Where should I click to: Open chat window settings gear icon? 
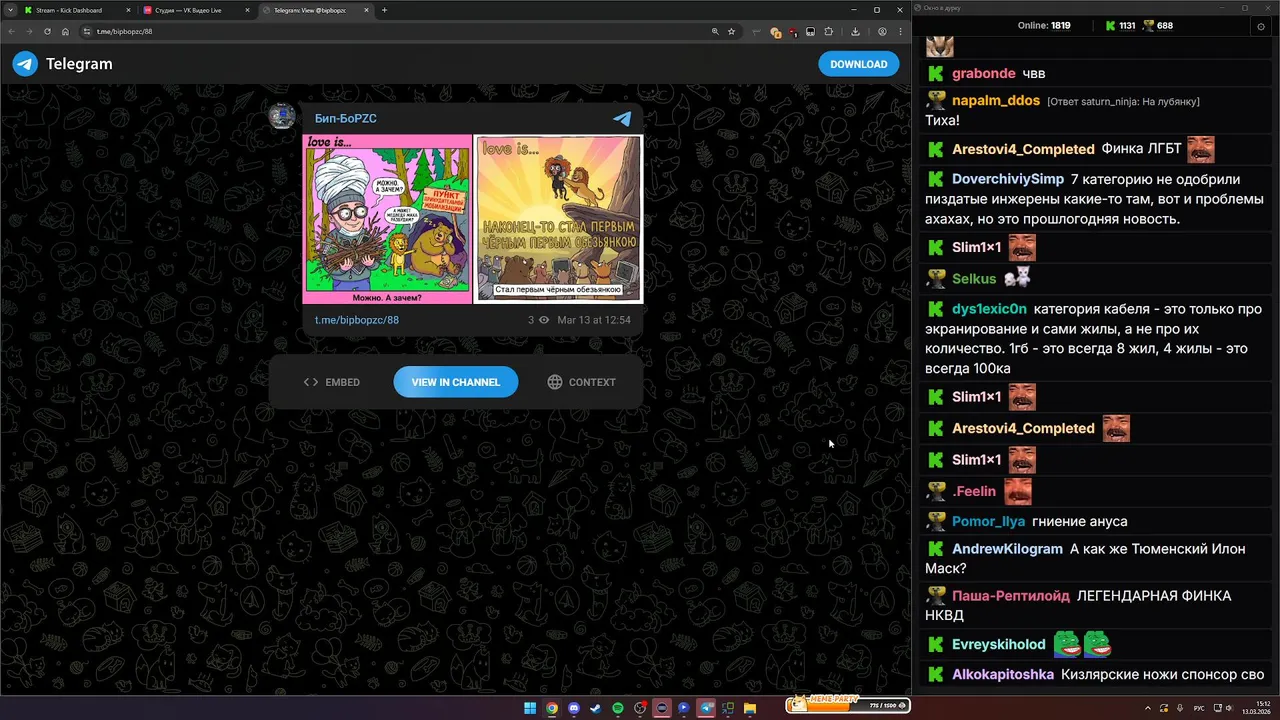[x=1260, y=26]
